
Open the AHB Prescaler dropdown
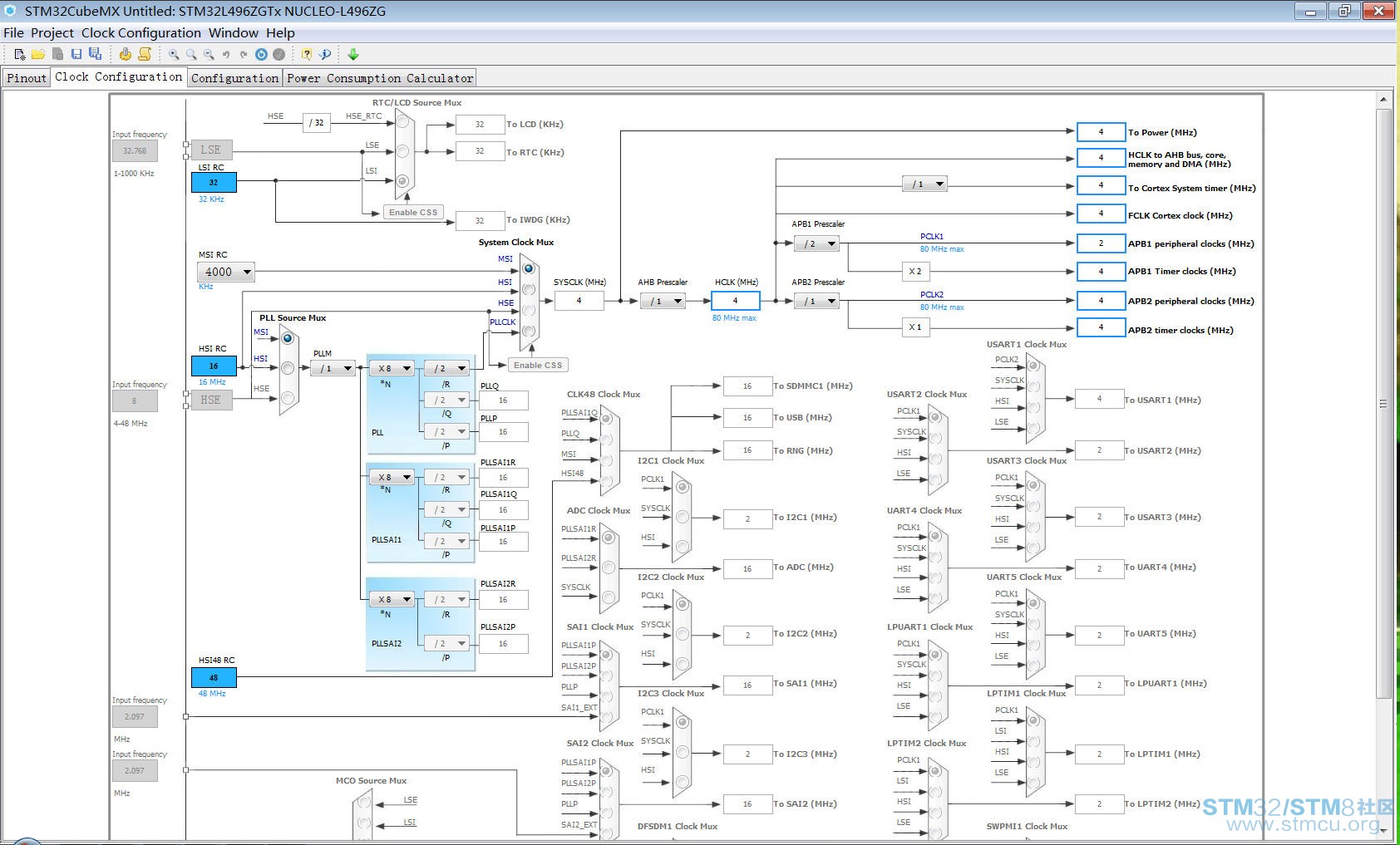663,301
